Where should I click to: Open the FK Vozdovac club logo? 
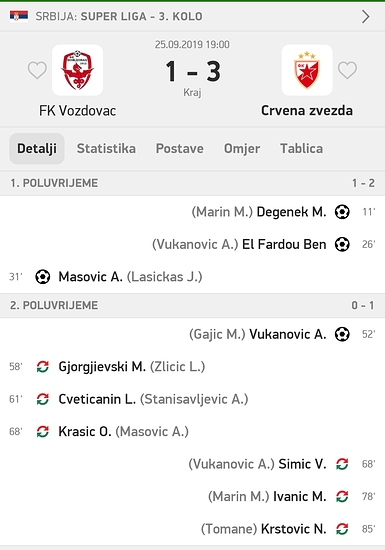coord(77,70)
